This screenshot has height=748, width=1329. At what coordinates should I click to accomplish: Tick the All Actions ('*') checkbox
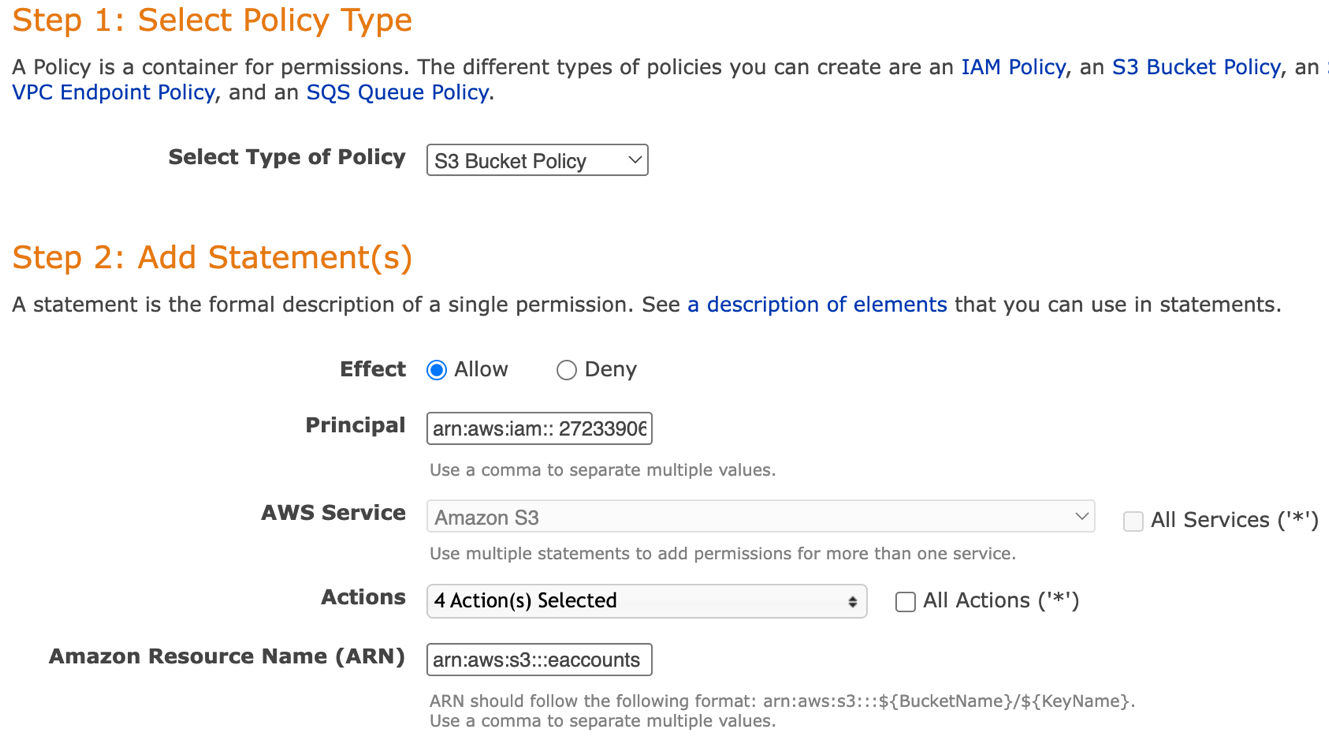[x=905, y=601]
